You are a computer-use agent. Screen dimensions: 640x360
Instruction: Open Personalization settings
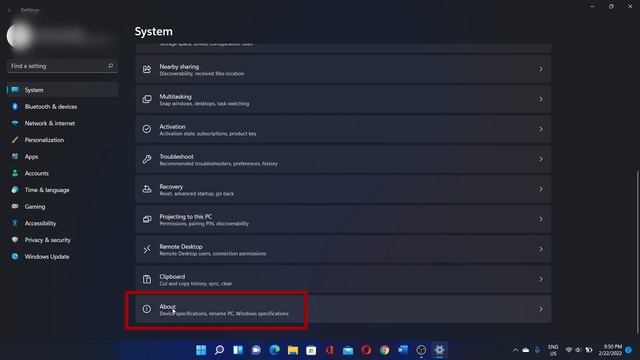coord(62,140)
